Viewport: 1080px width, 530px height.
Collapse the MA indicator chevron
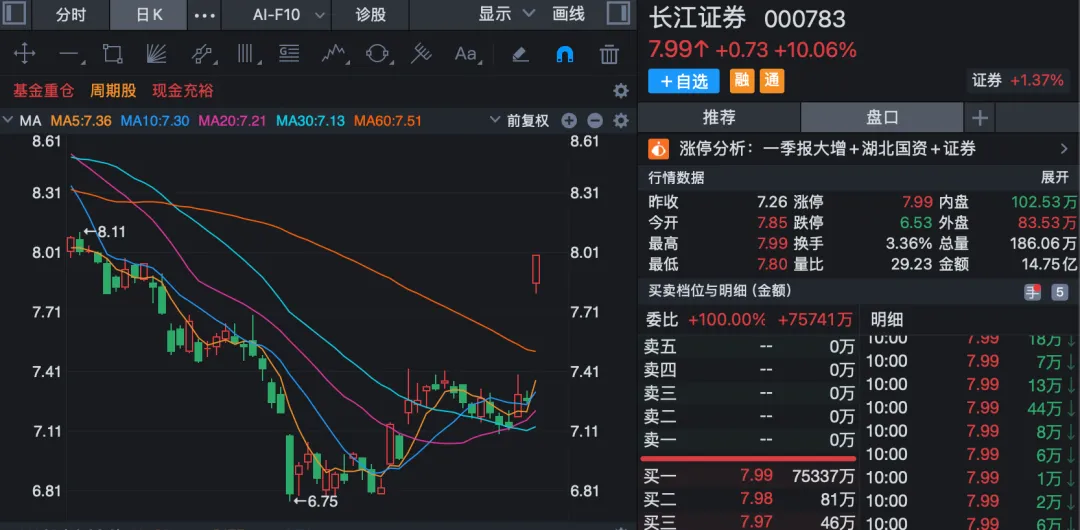pos(8,121)
